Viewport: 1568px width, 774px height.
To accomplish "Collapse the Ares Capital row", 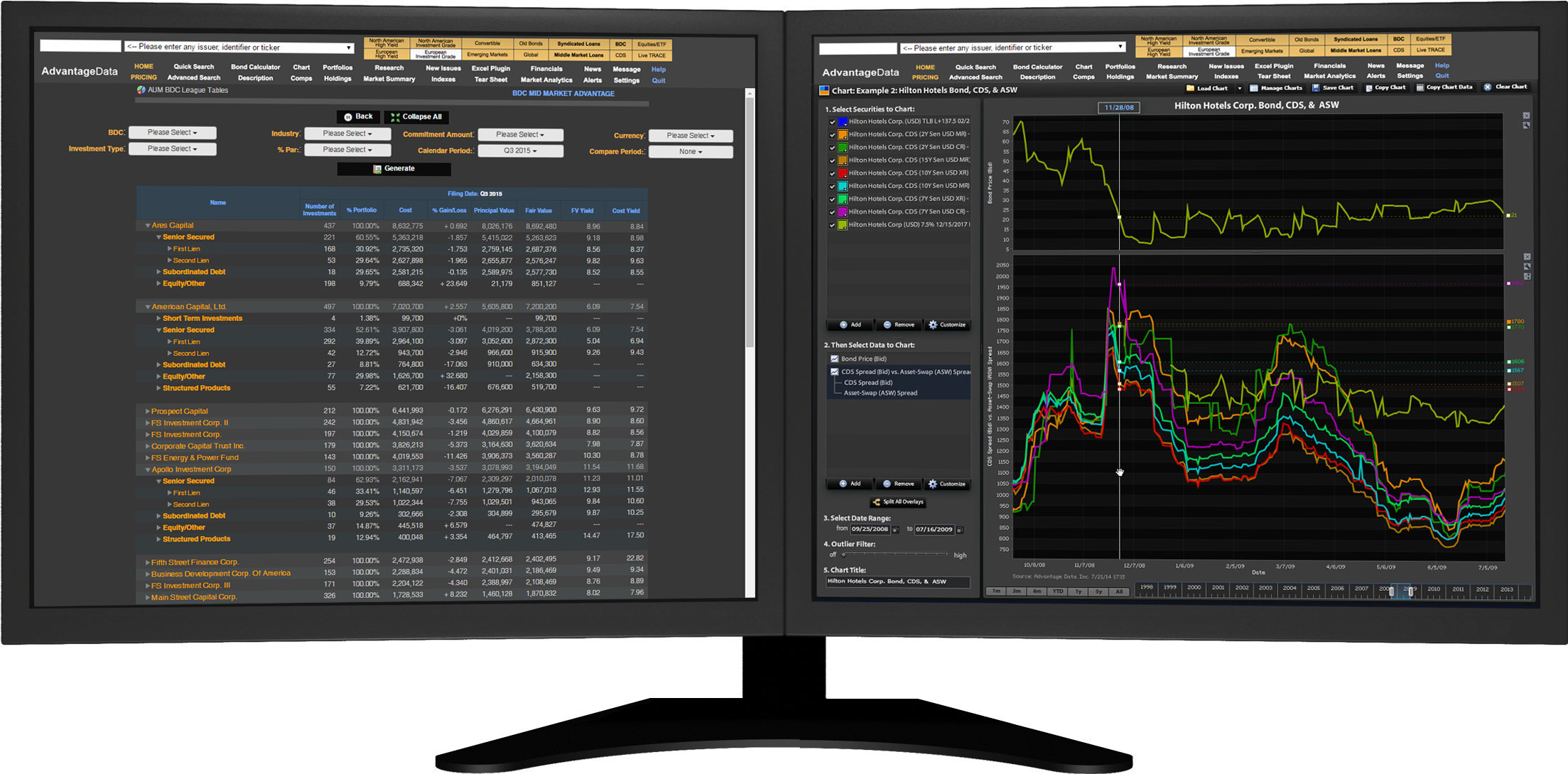I will 148,226.
